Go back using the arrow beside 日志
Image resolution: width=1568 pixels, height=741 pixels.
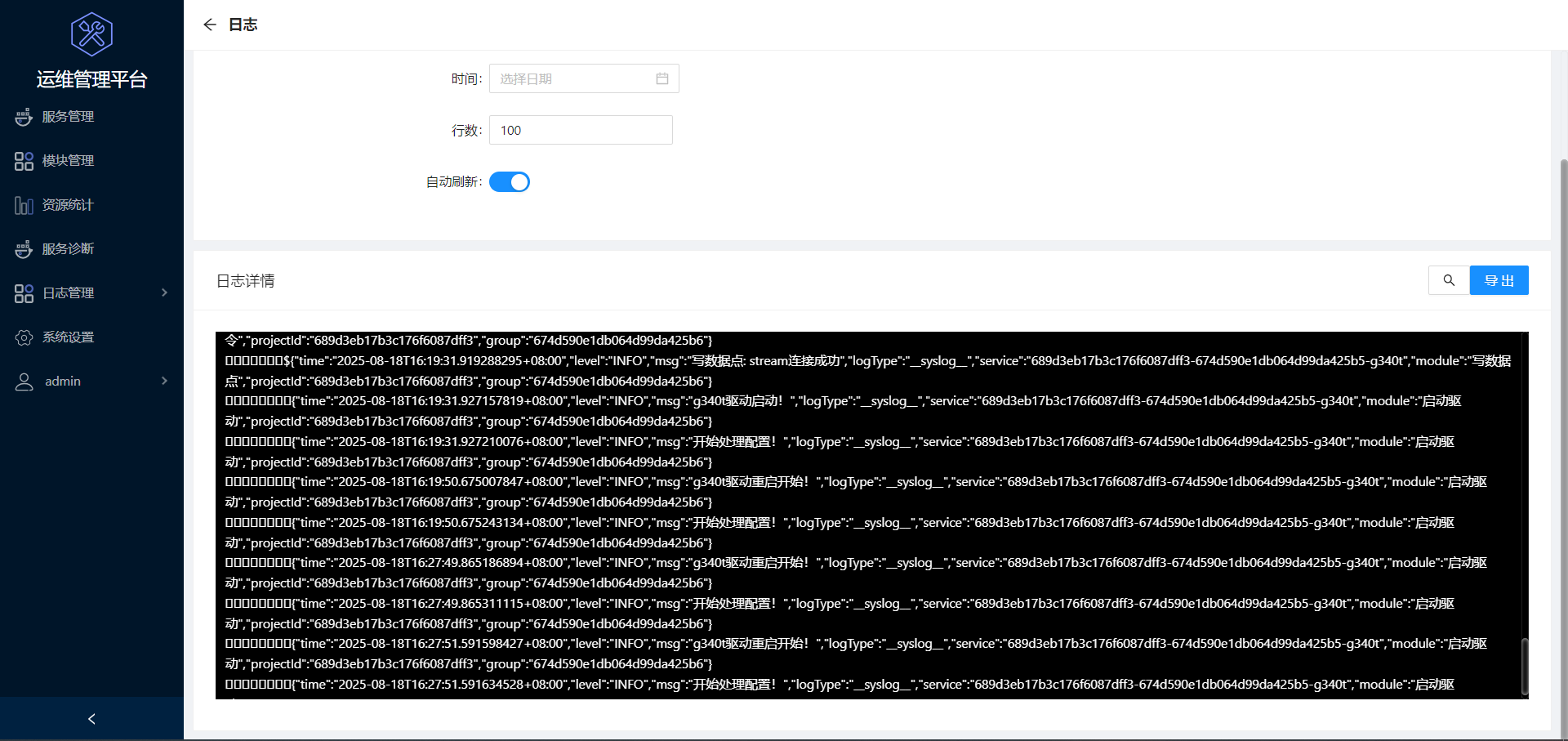(x=210, y=25)
